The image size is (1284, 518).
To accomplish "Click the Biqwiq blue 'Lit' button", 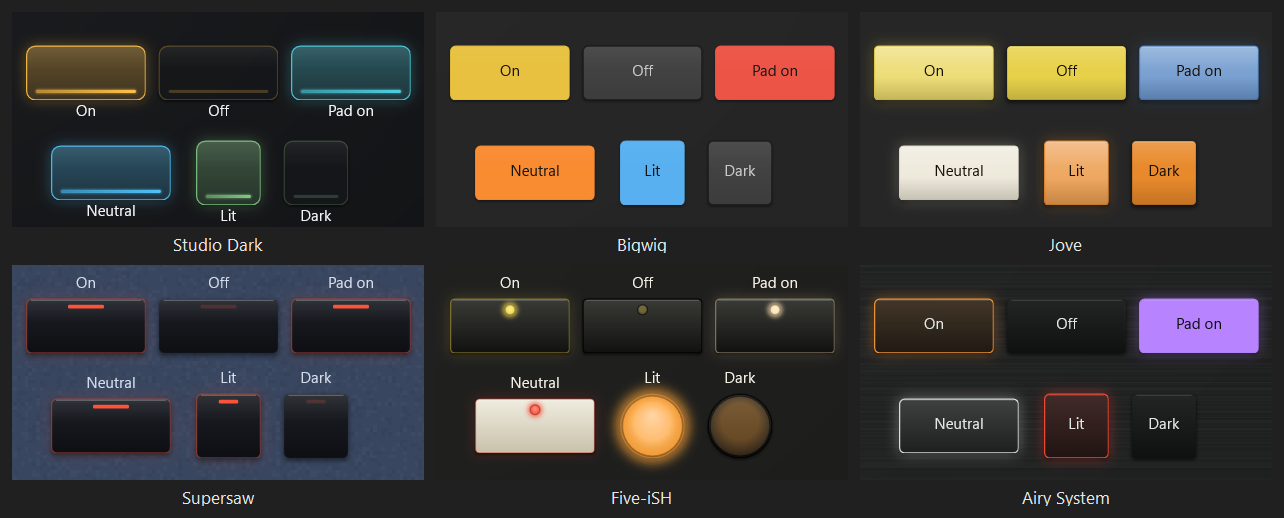I will coord(652,173).
